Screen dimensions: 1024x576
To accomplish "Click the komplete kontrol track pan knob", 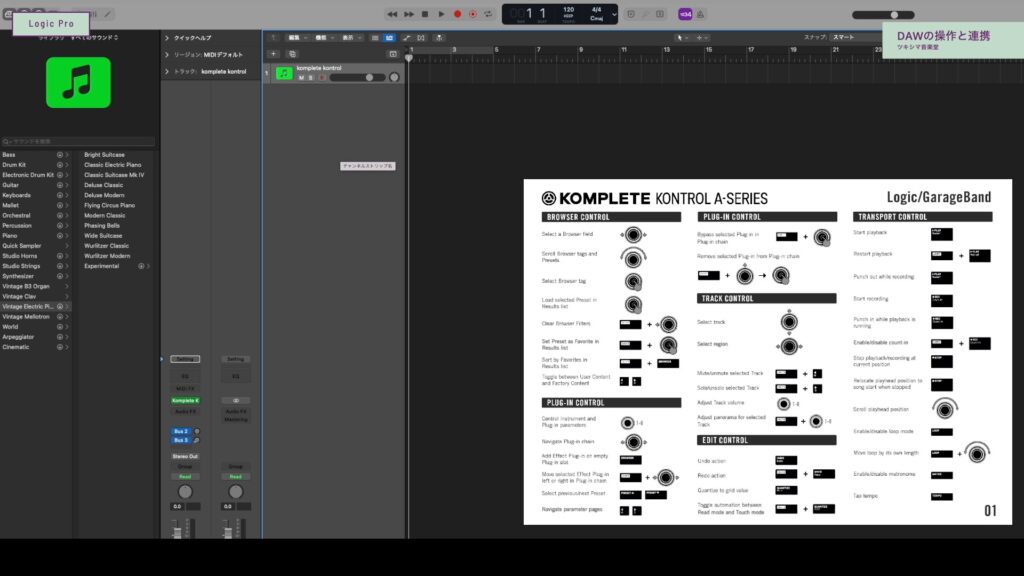I will point(394,78).
